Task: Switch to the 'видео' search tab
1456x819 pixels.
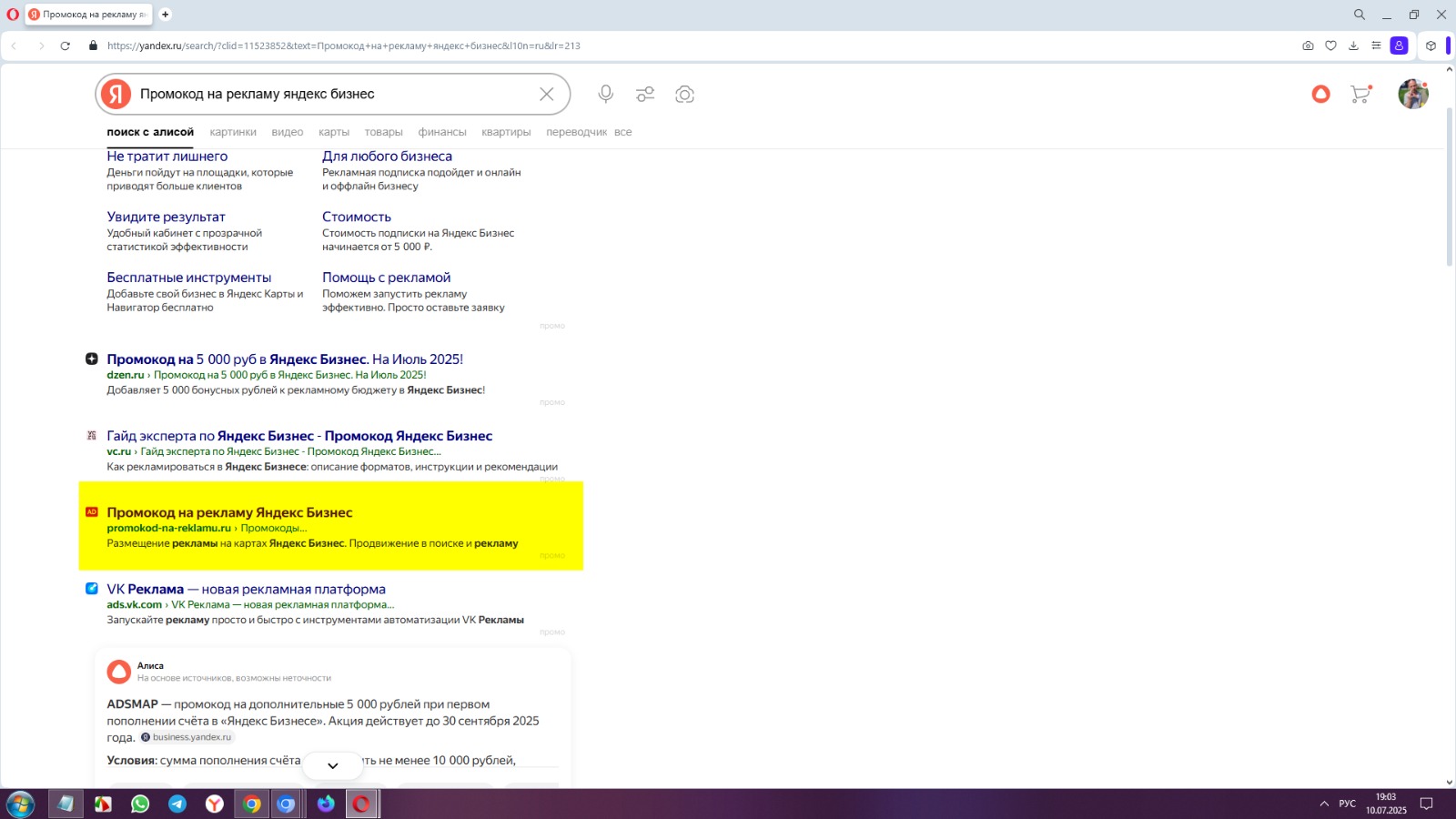Action: pyautogui.click(x=288, y=132)
